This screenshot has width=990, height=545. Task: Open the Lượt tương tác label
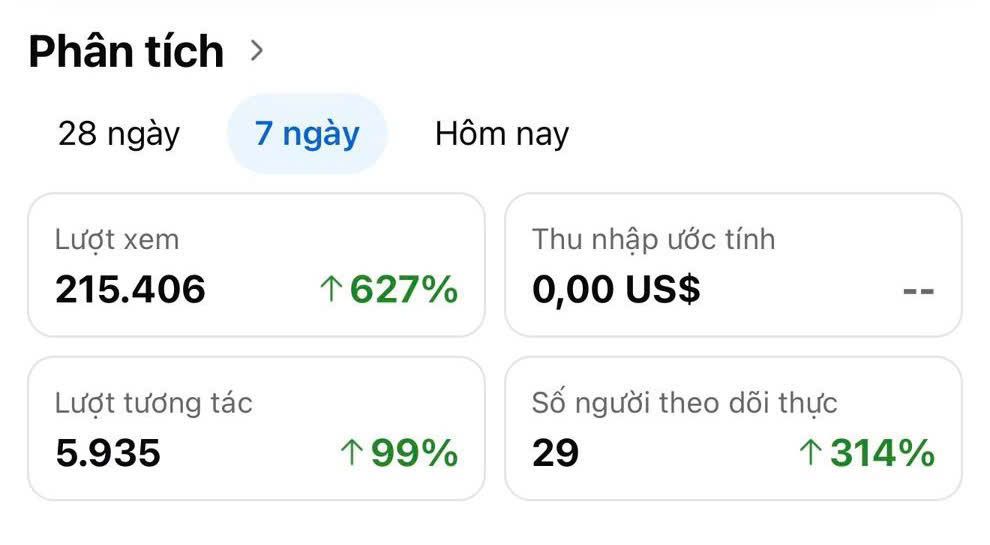click(154, 403)
